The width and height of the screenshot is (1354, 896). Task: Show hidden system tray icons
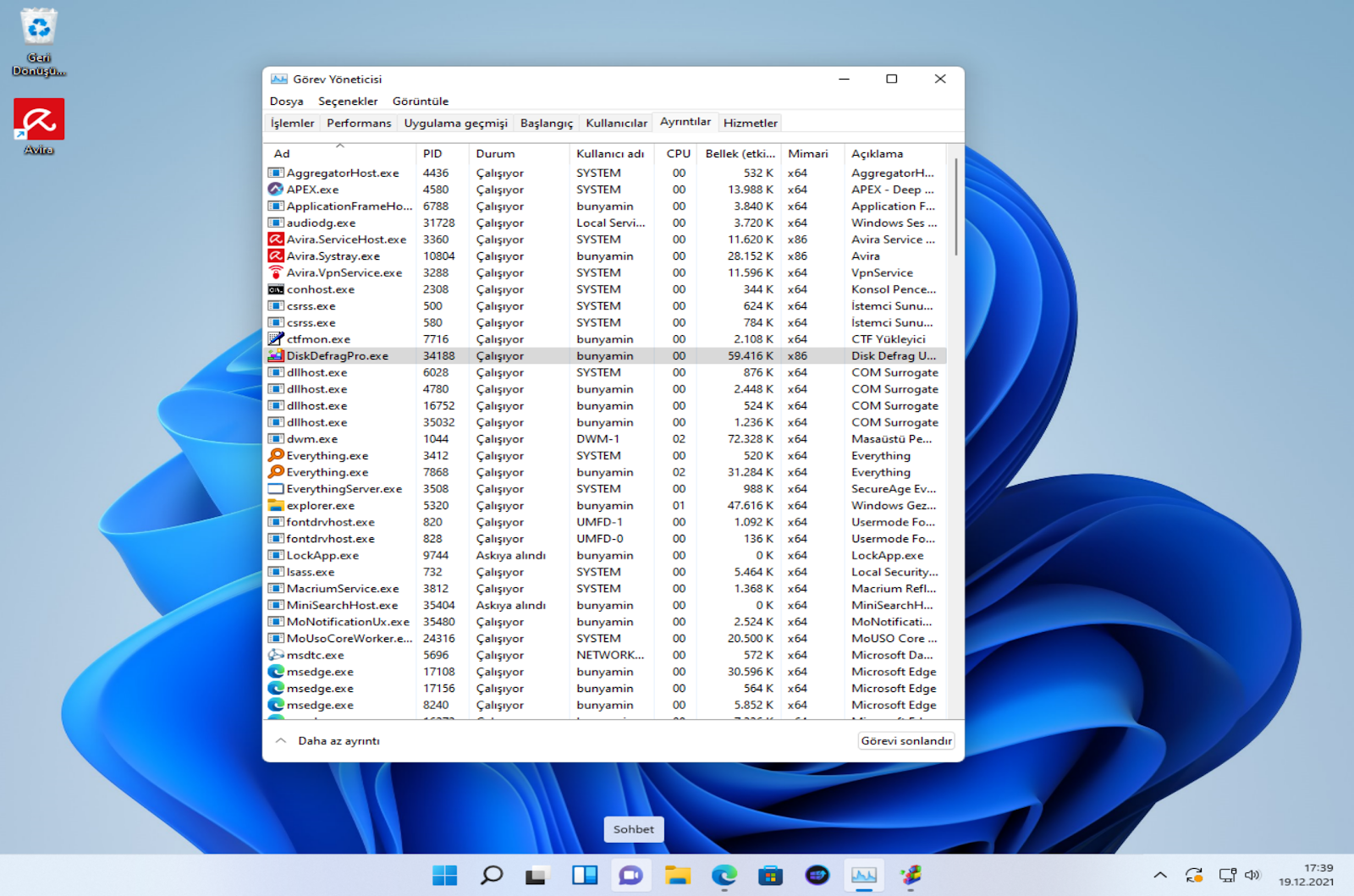coord(1160,876)
